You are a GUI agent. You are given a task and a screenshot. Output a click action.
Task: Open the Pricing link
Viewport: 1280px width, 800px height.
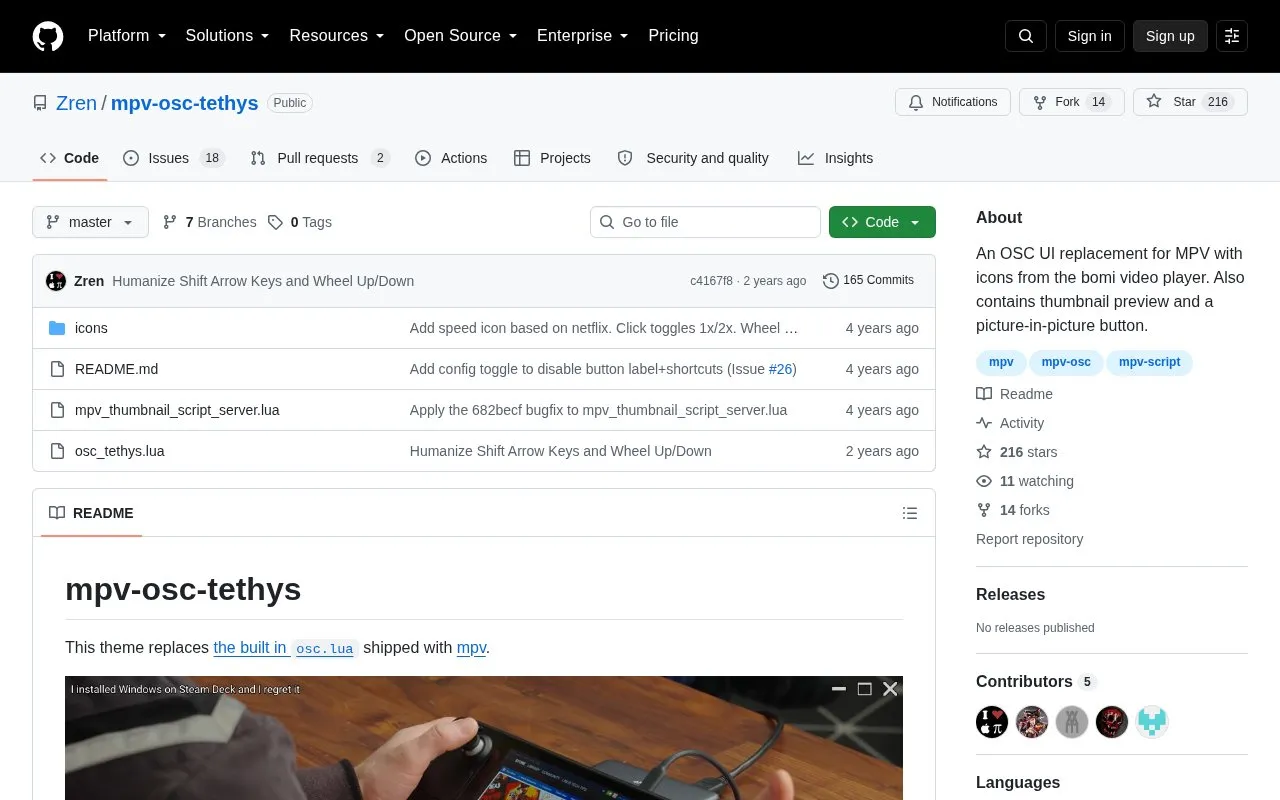click(x=673, y=36)
